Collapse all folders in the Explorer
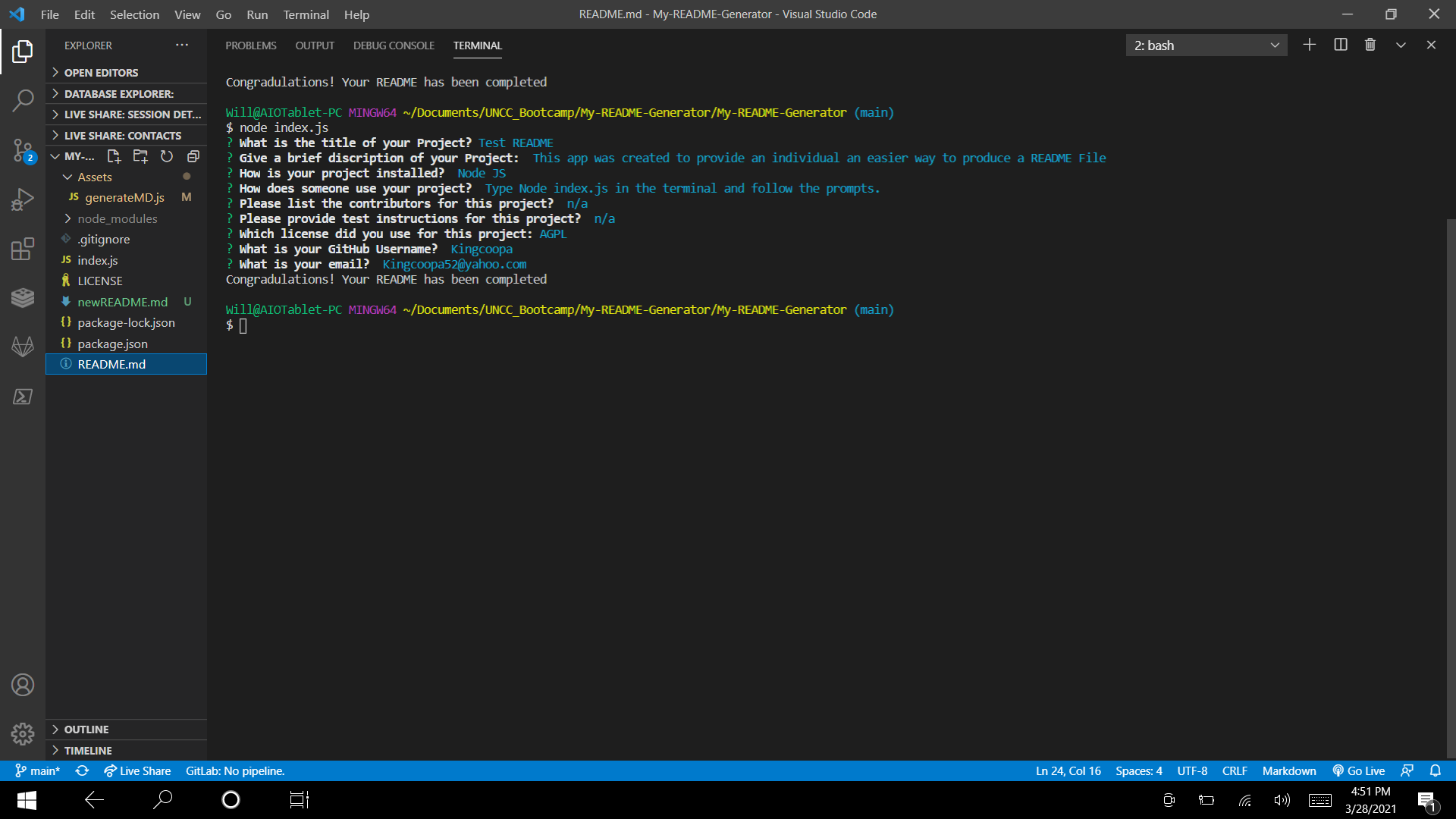The width and height of the screenshot is (1456, 819). click(193, 156)
